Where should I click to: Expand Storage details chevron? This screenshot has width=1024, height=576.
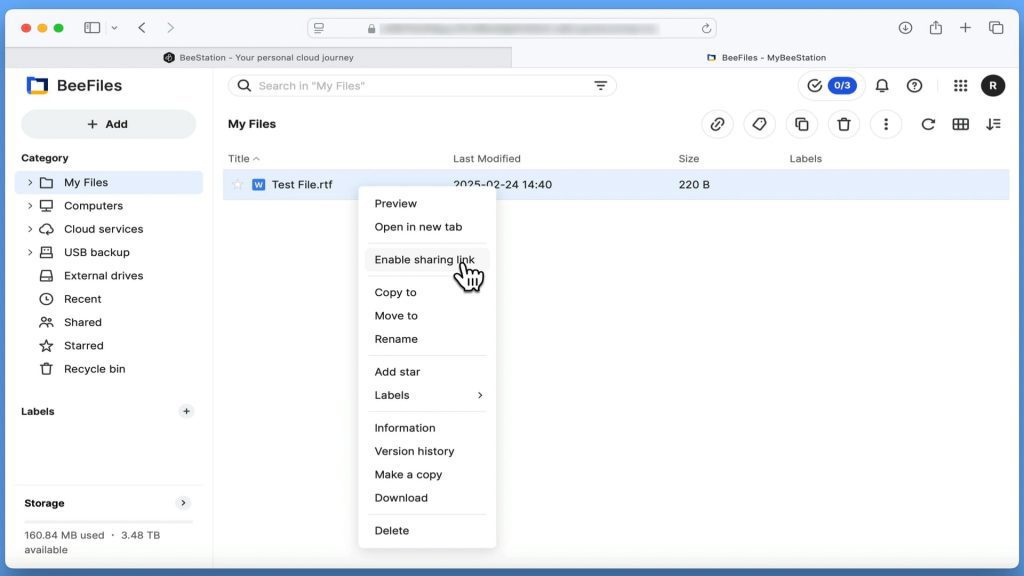pos(183,503)
